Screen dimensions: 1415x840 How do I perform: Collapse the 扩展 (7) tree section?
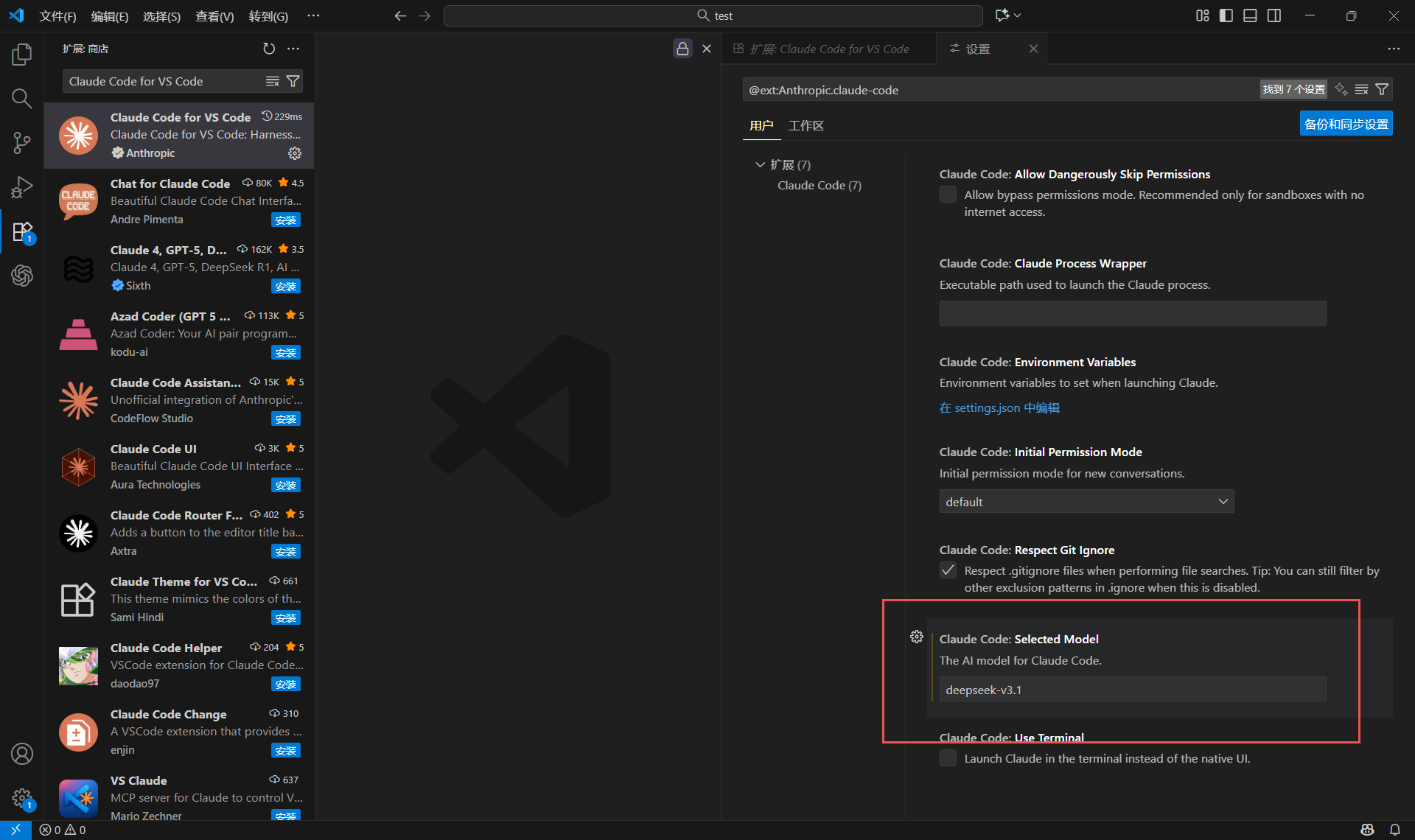click(760, 164)
